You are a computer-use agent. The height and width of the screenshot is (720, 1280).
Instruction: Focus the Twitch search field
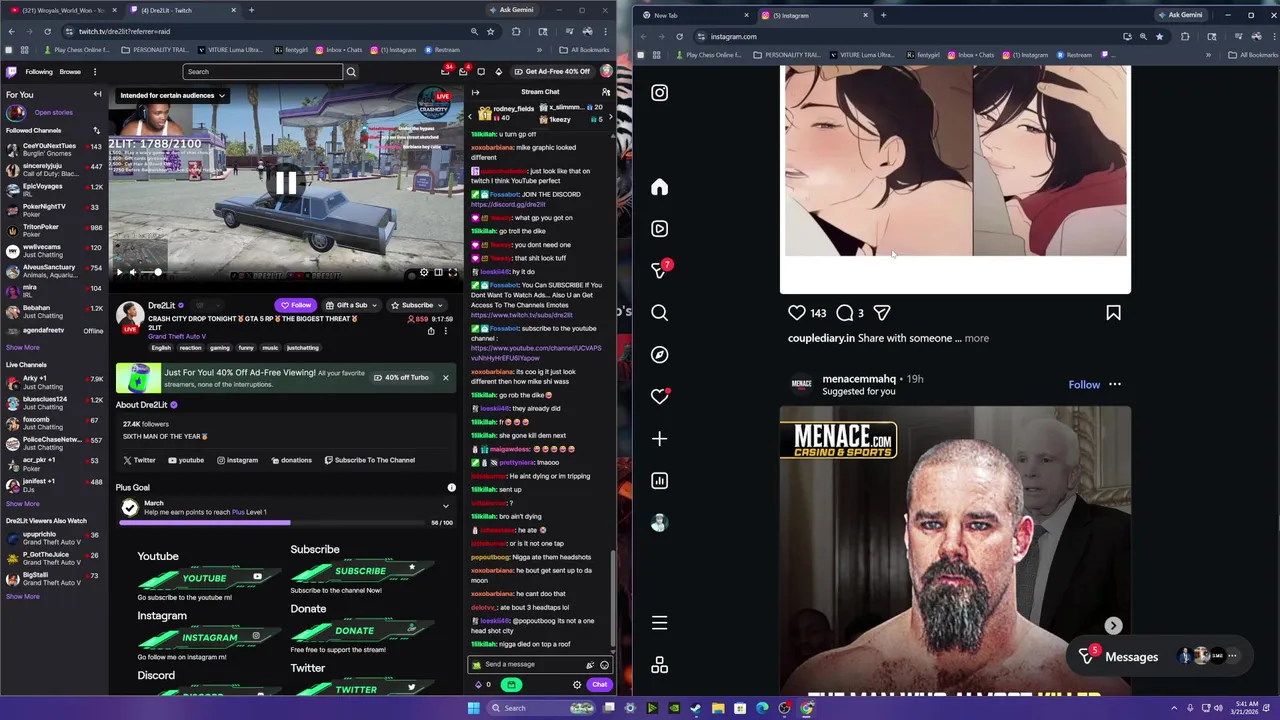263,72
